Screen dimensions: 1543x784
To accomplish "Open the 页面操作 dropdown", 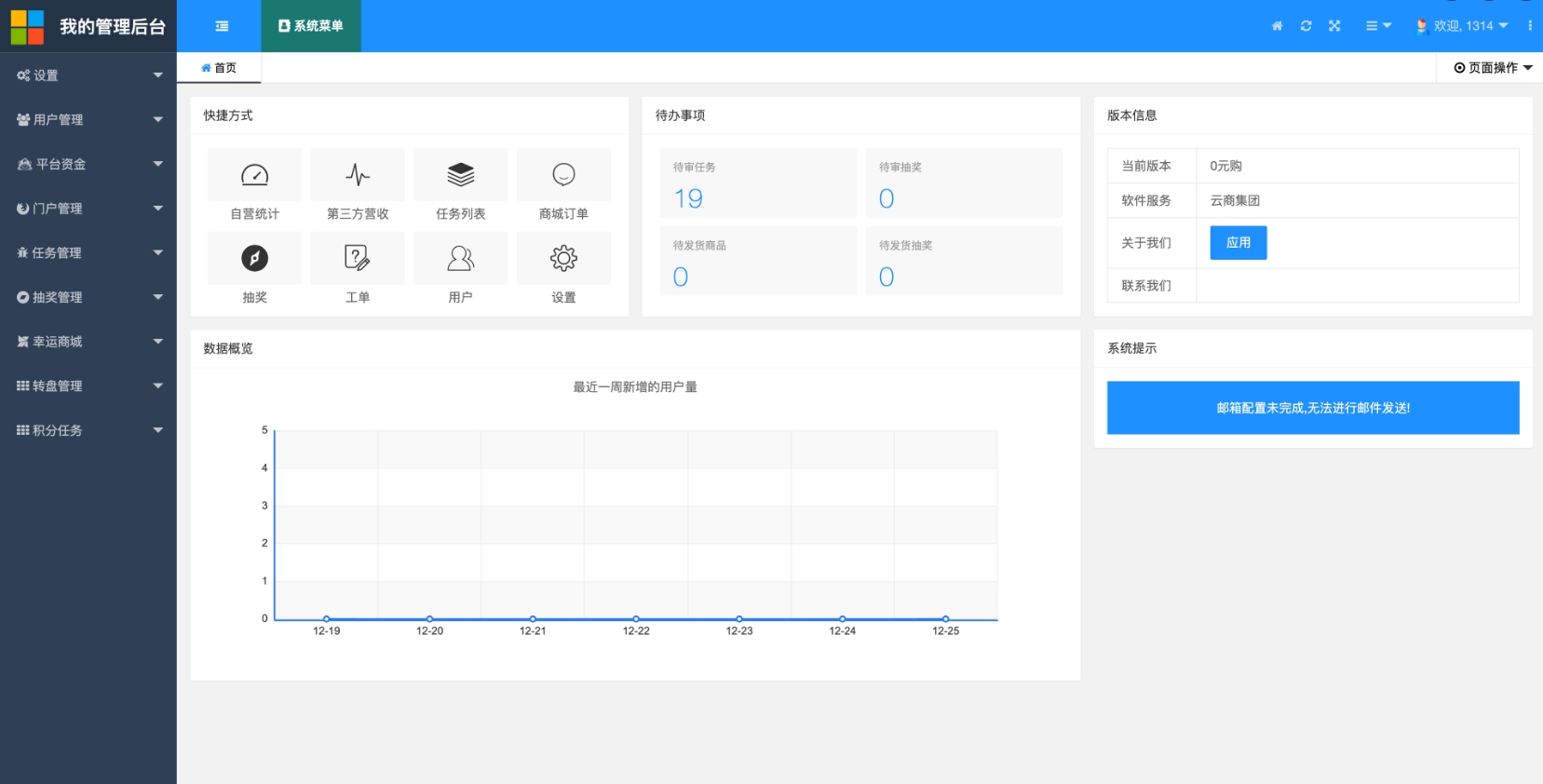I will pyautogui.click(x=1493, y=68).
